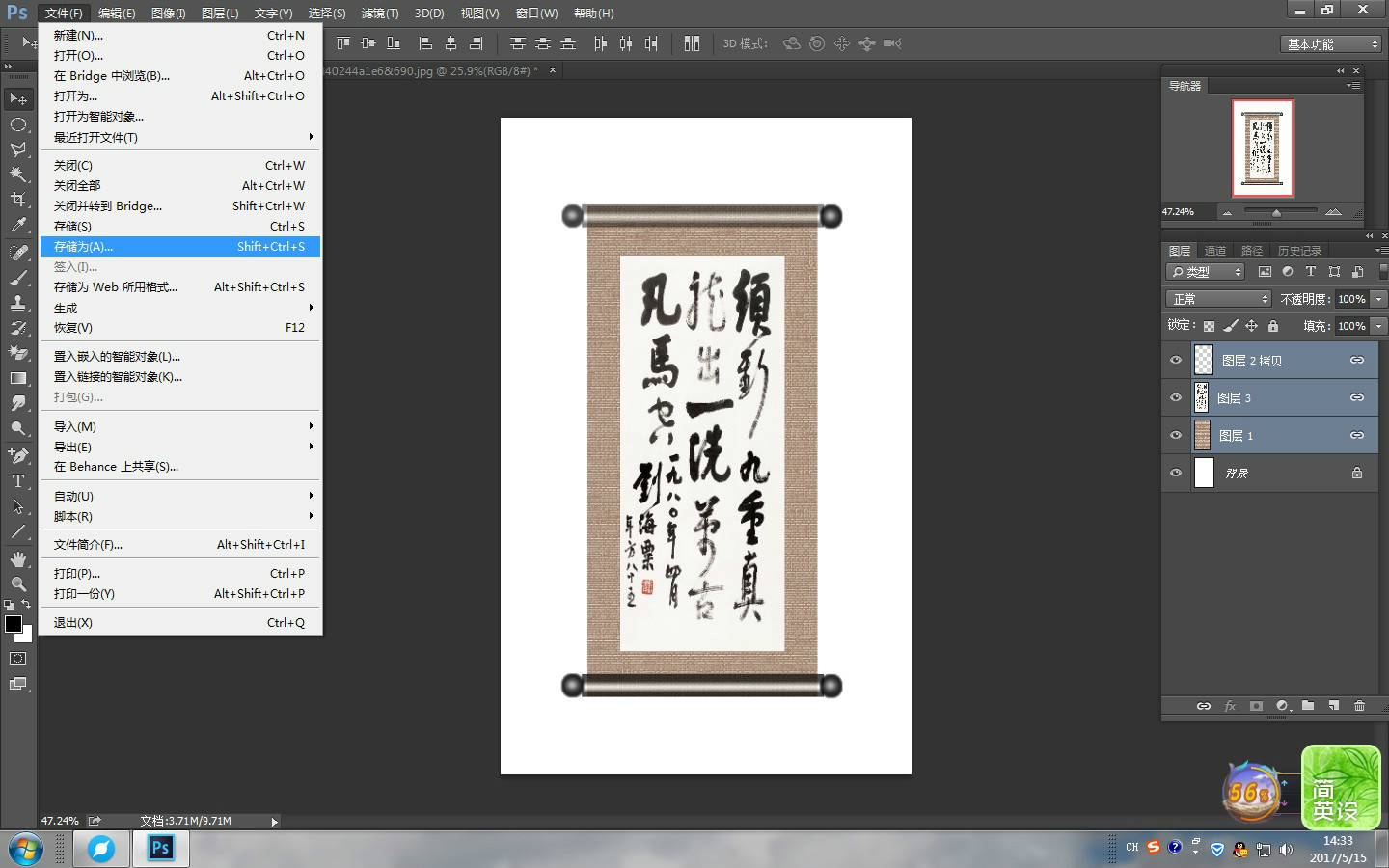Open the 滤镜(T) menu
Screen dimensions: 1389x868
[380, 14]
